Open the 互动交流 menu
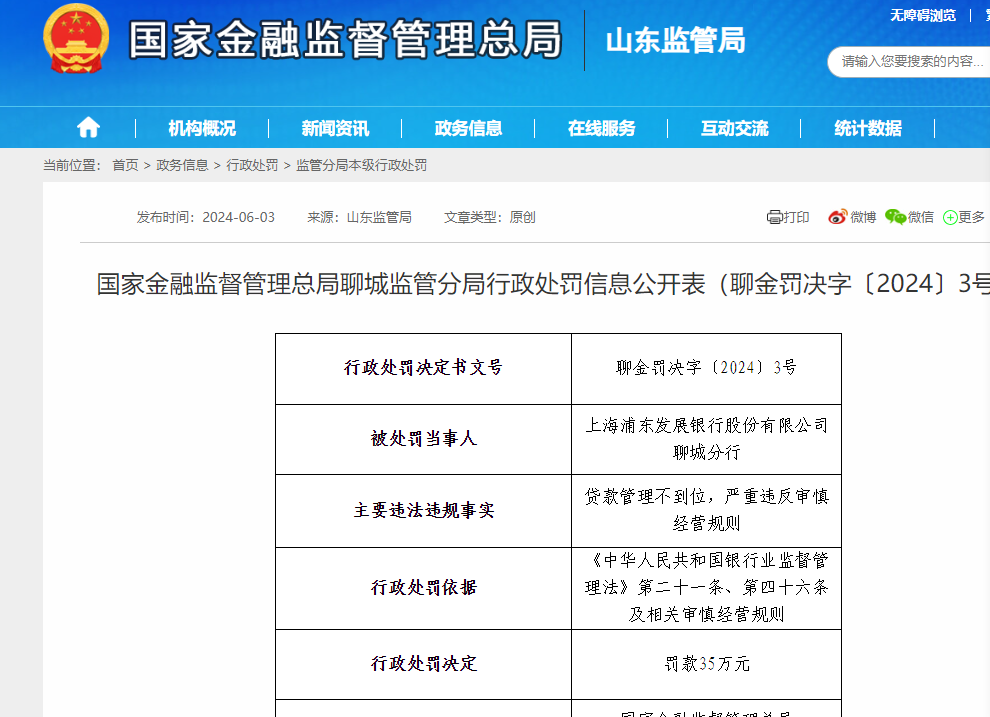This screenshot has width=990, height=717. click(x=734, y=128)
